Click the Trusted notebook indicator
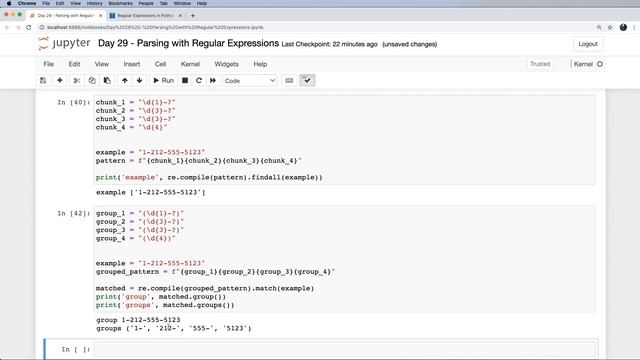The width and height of the screenshot is (640, 360). [540, 64]
